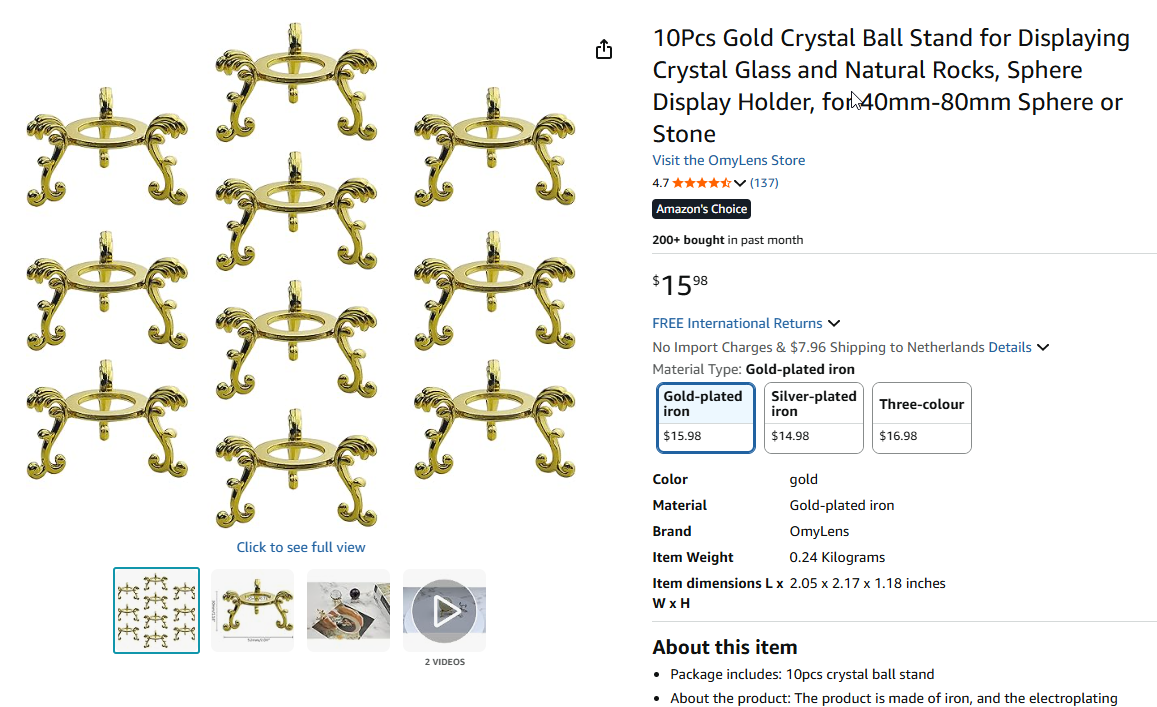Open the main product image
Viewport: 1157px width, 707px height.
[x=301, y=275]
